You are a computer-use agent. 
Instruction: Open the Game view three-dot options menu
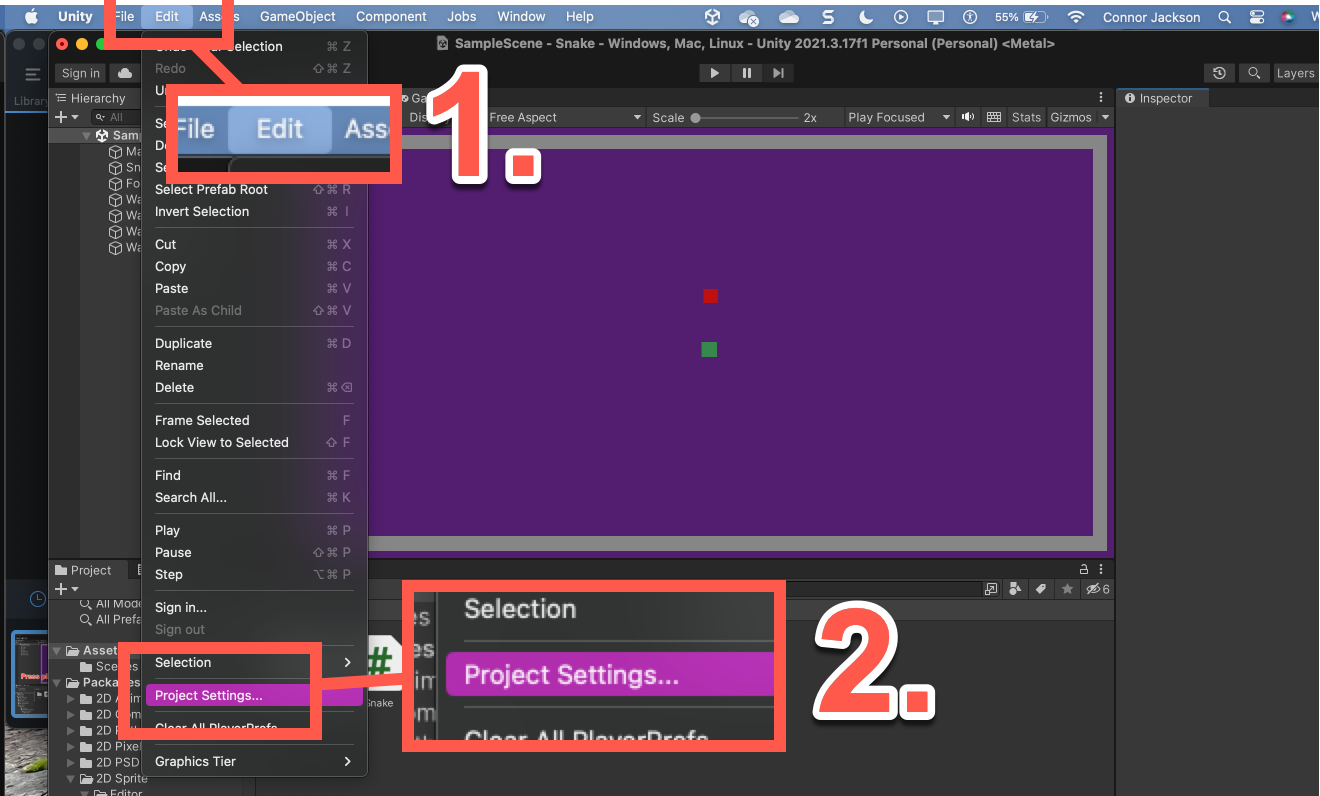coord(1100,97)
